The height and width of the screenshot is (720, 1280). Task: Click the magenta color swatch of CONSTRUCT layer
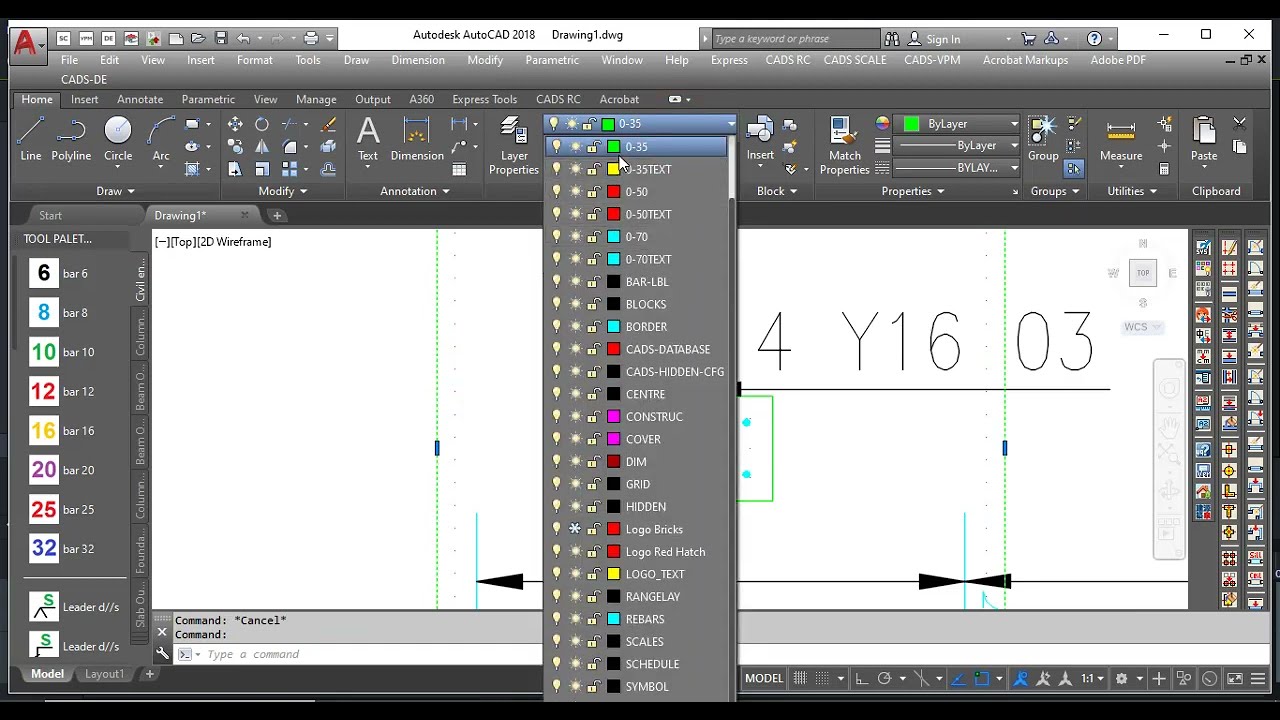click(x=614, y=417)
